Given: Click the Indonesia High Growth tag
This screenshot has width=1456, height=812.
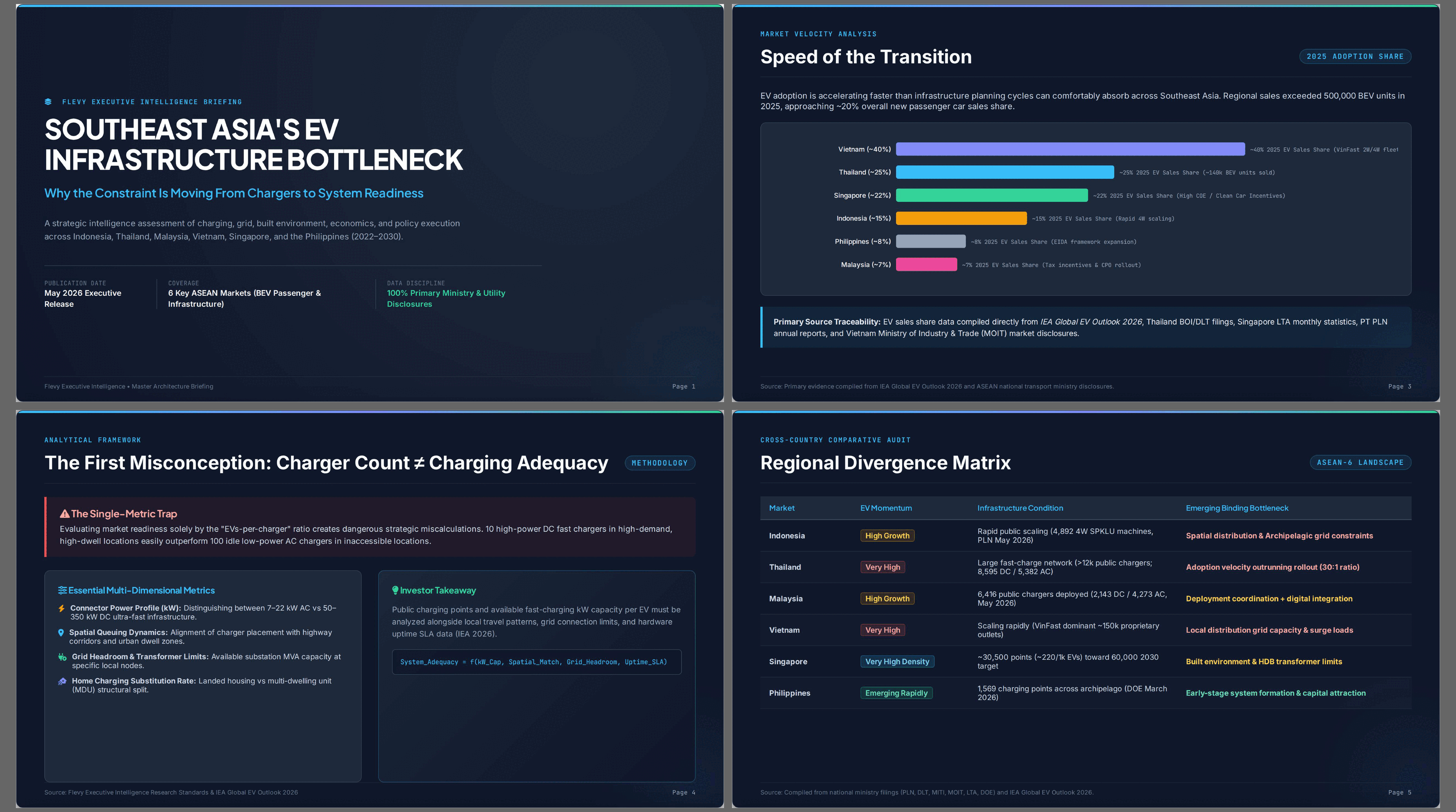Looking at the screenshot, I should pos(887,536).
